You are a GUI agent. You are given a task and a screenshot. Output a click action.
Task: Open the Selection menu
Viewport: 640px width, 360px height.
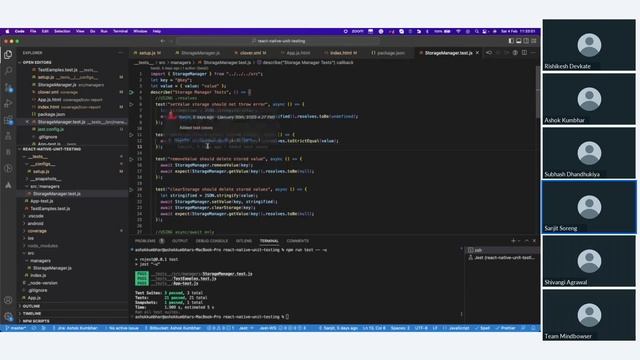coord(62,31)
